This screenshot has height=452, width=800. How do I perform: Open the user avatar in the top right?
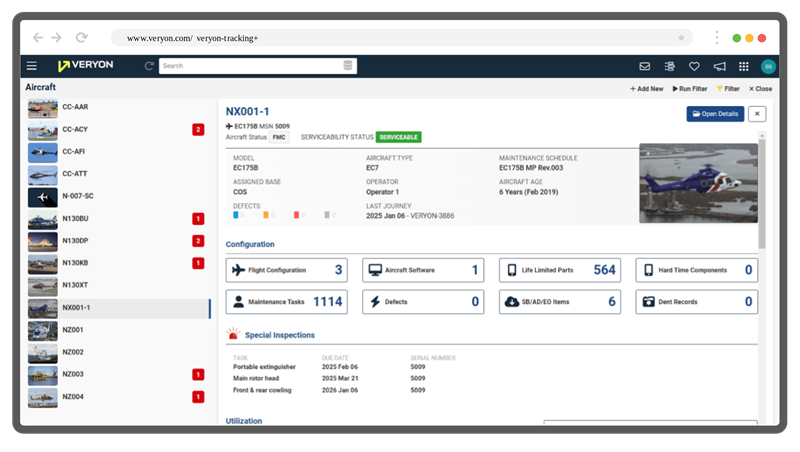768,66
